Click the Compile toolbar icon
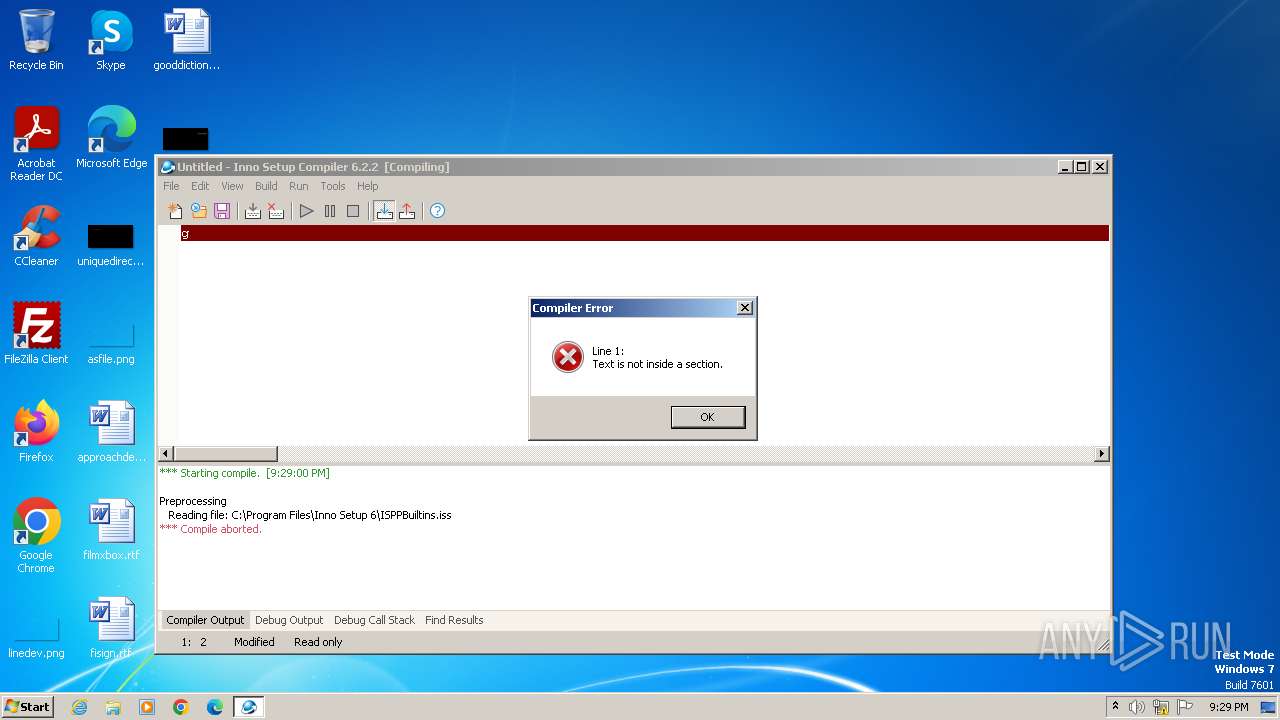The height and width of the screenshot is (720, 1280). 253,211
